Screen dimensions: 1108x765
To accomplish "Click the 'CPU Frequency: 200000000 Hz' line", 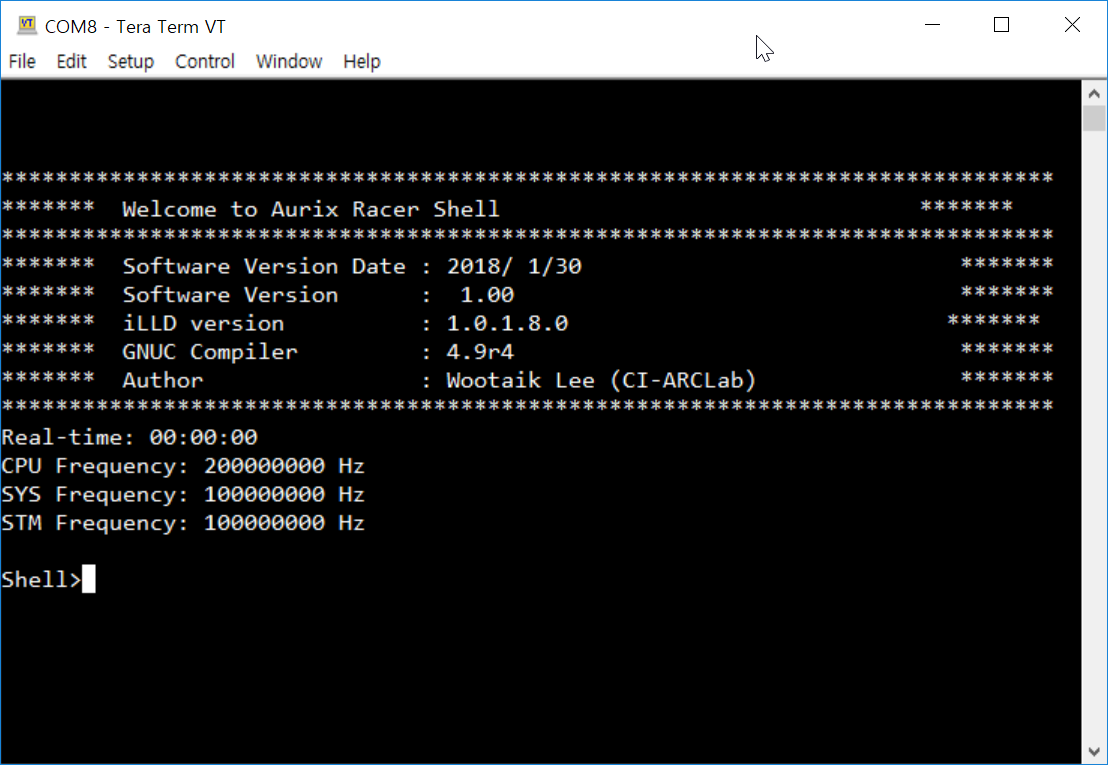I will (x=183, y=466).
